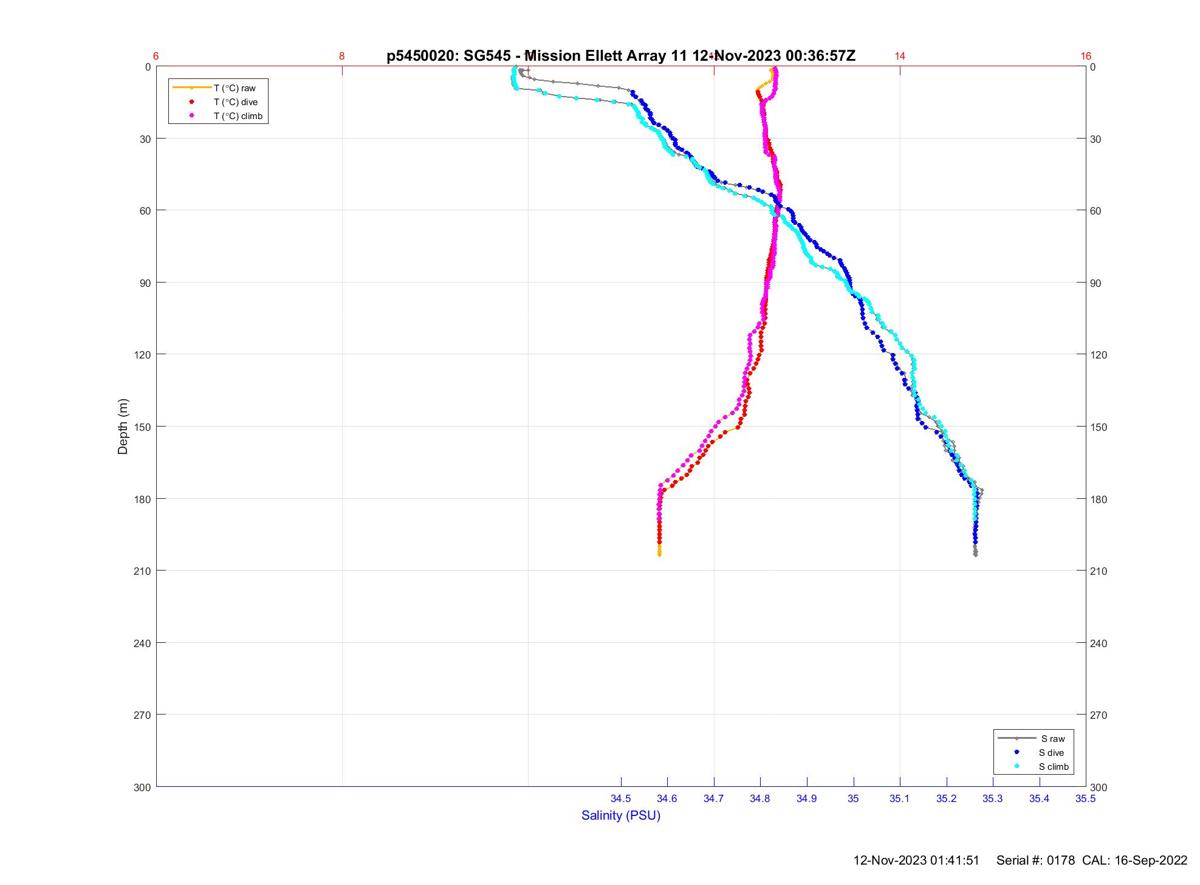Click left-axis depth tick label 120
The height and width of the screenshot is (885, 1200).
pos(142,355)
